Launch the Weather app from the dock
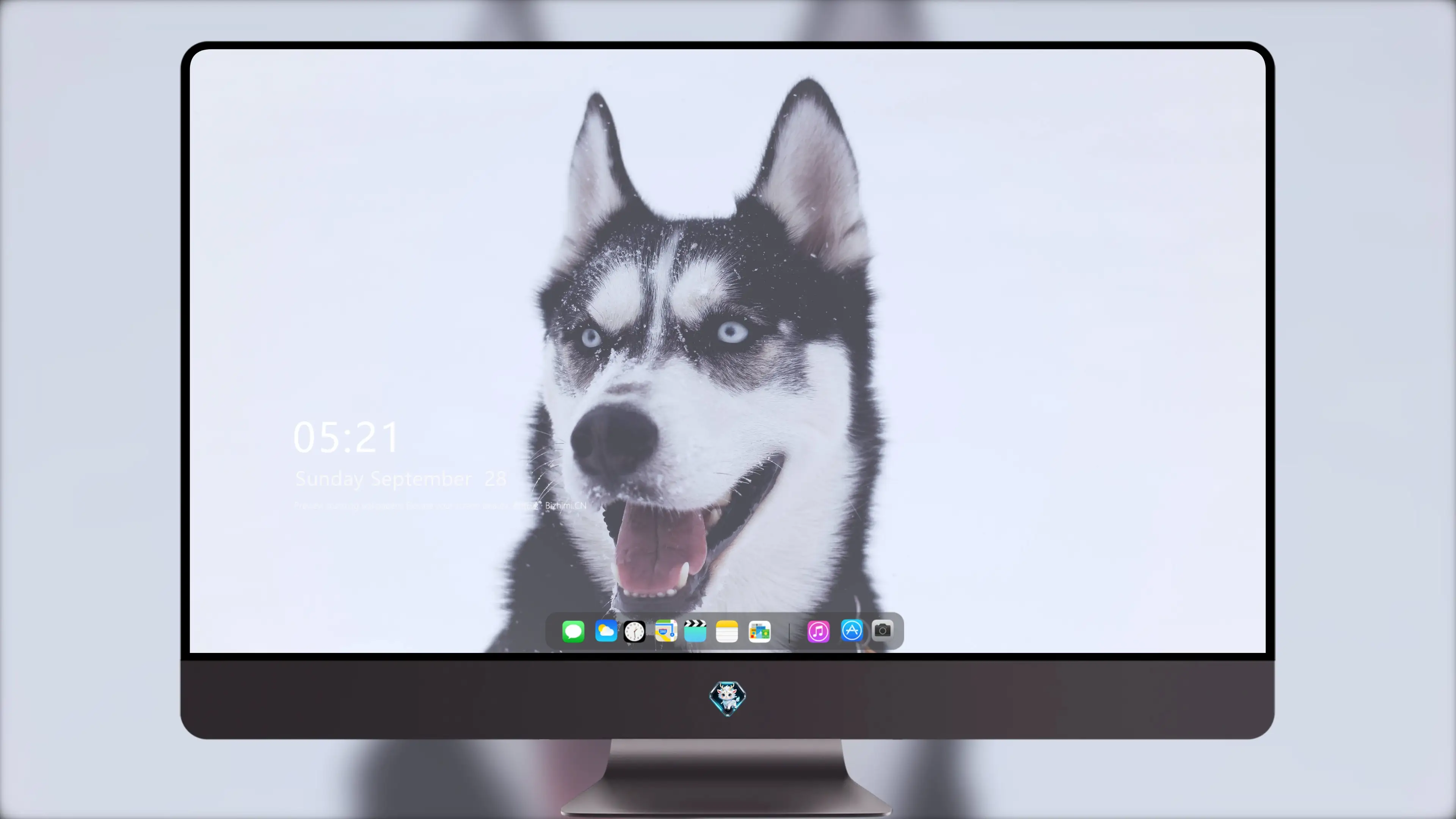Image resolution: width=1456 pixels, height=819 pixels. tap(606, 631)
